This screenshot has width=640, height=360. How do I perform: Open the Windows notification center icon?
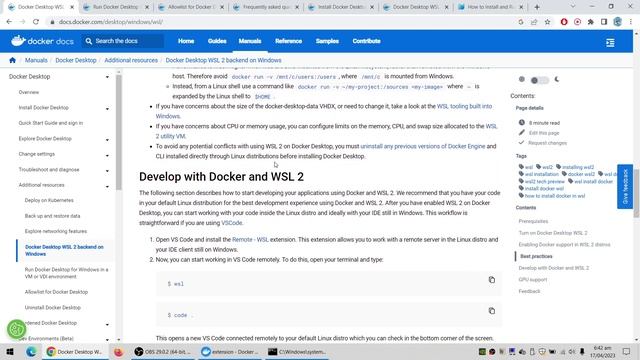[627, 351]
